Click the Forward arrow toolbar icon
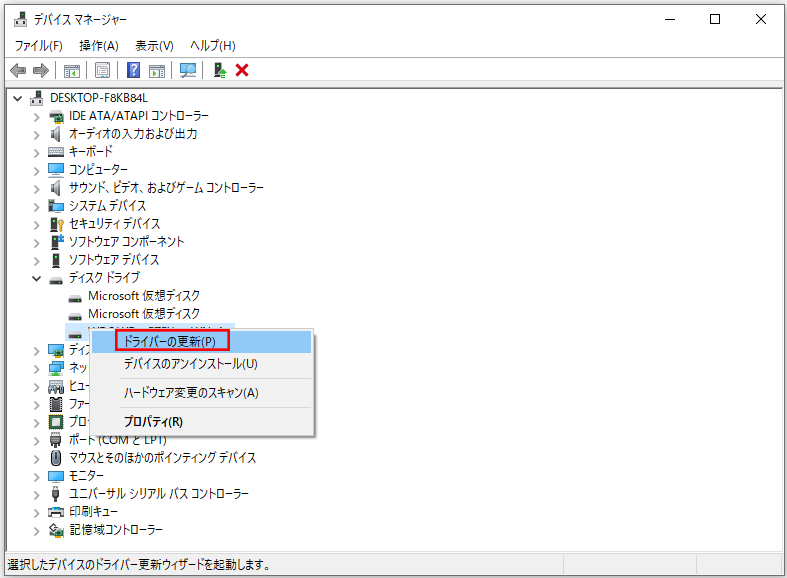 (41, 70)
